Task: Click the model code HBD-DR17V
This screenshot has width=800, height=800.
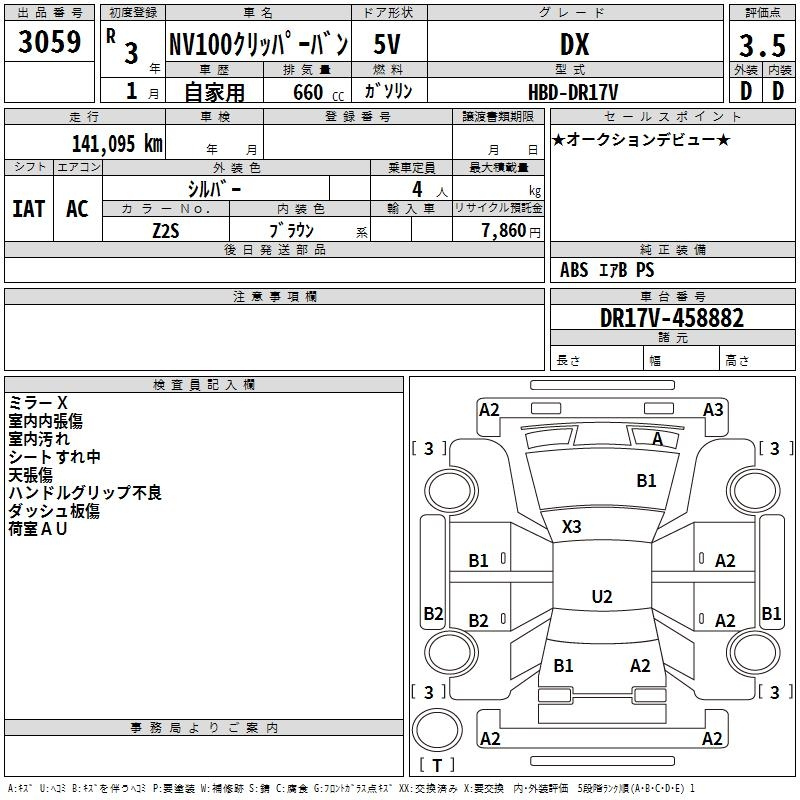Action: (573, 91)
